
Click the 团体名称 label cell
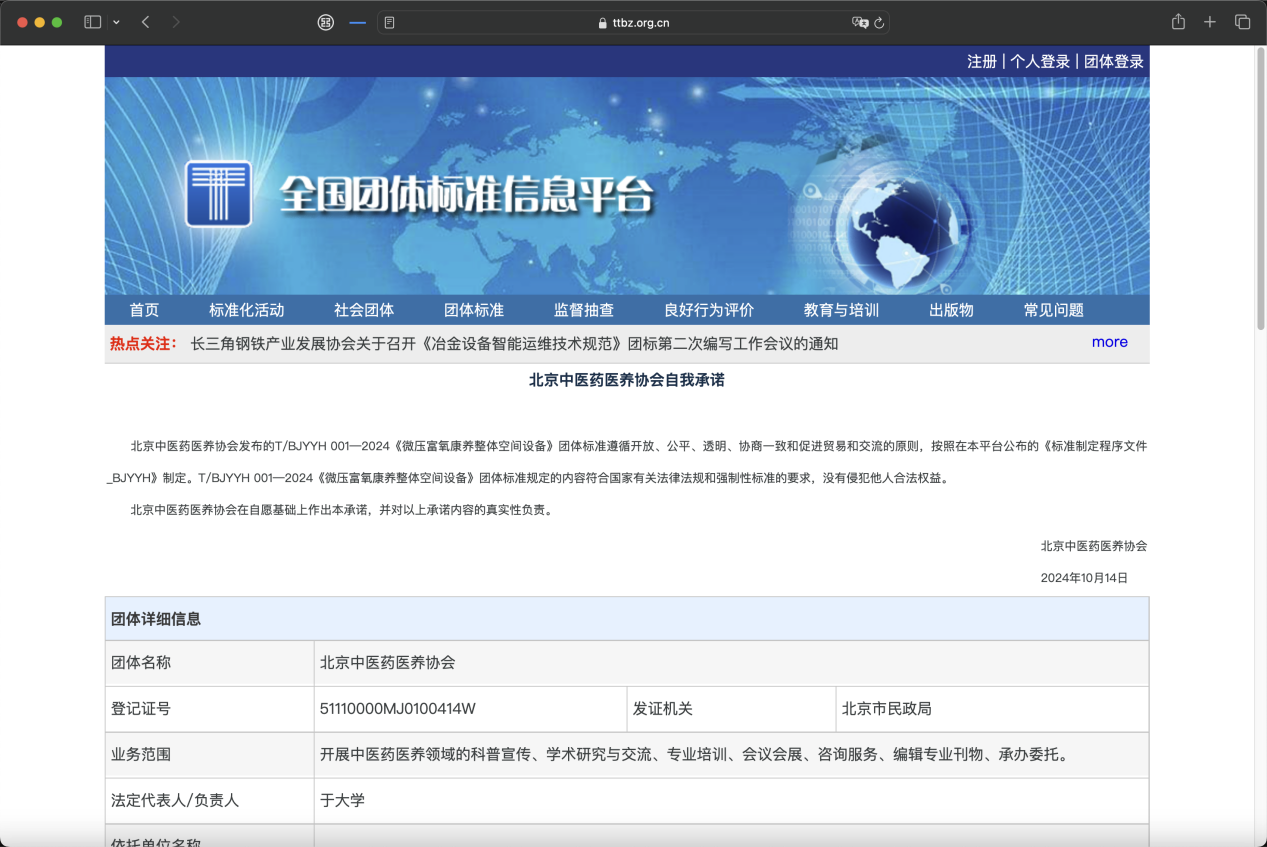point(210,663)
